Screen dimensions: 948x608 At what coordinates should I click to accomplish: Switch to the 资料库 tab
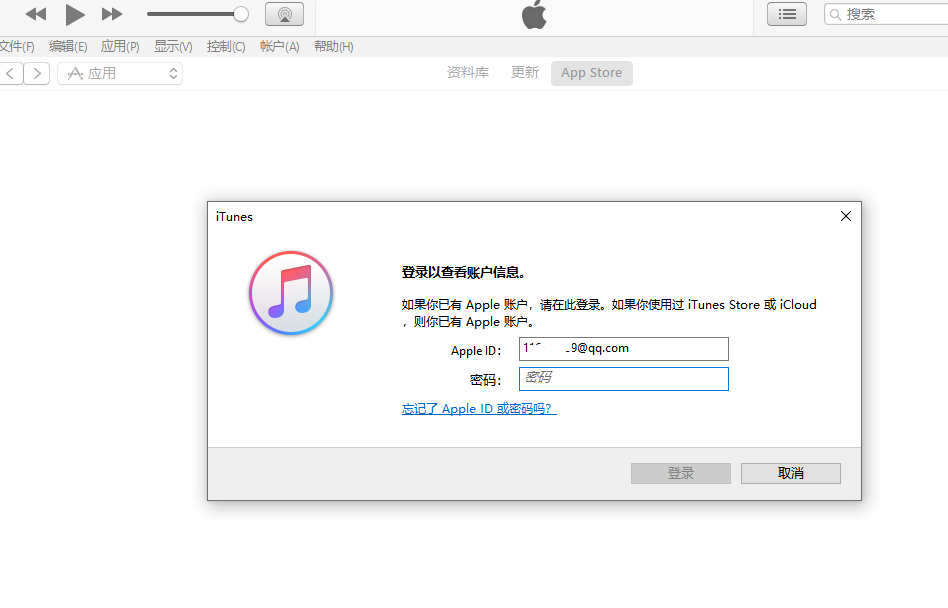point(468,72)
